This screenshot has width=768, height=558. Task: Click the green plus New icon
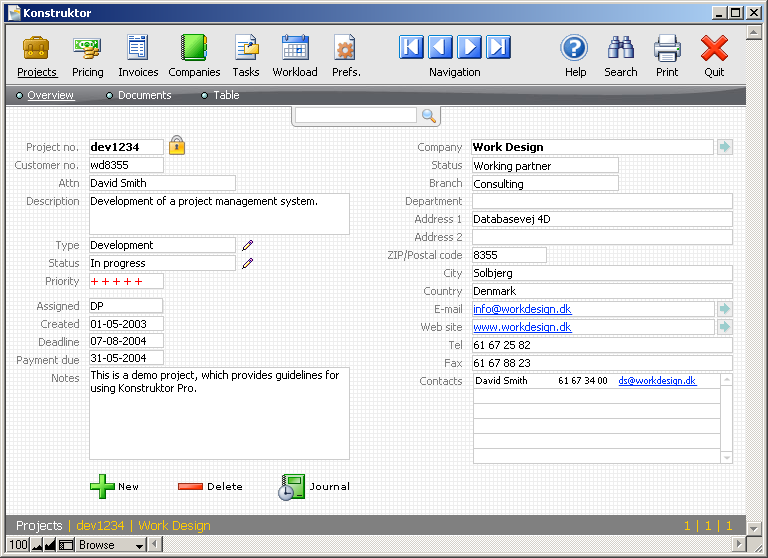pos(102,486)
